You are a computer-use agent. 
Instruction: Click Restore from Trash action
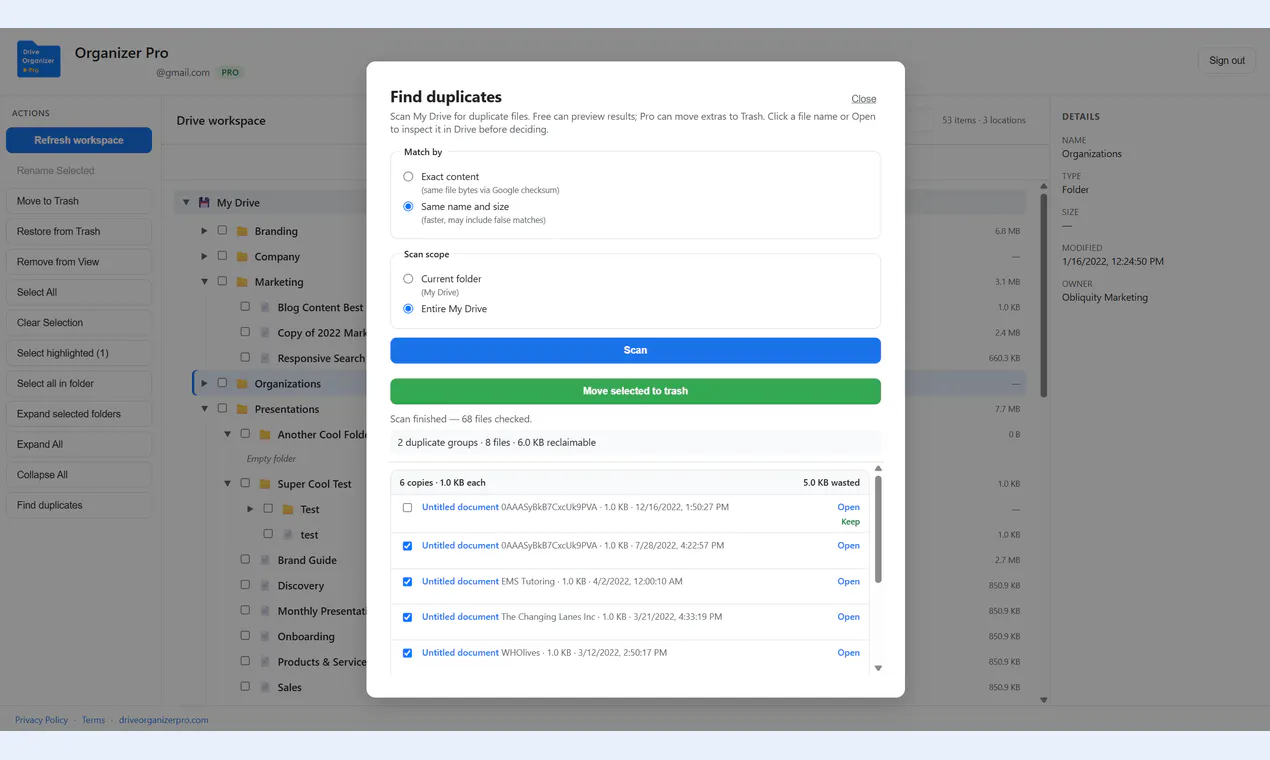point(79,231)
